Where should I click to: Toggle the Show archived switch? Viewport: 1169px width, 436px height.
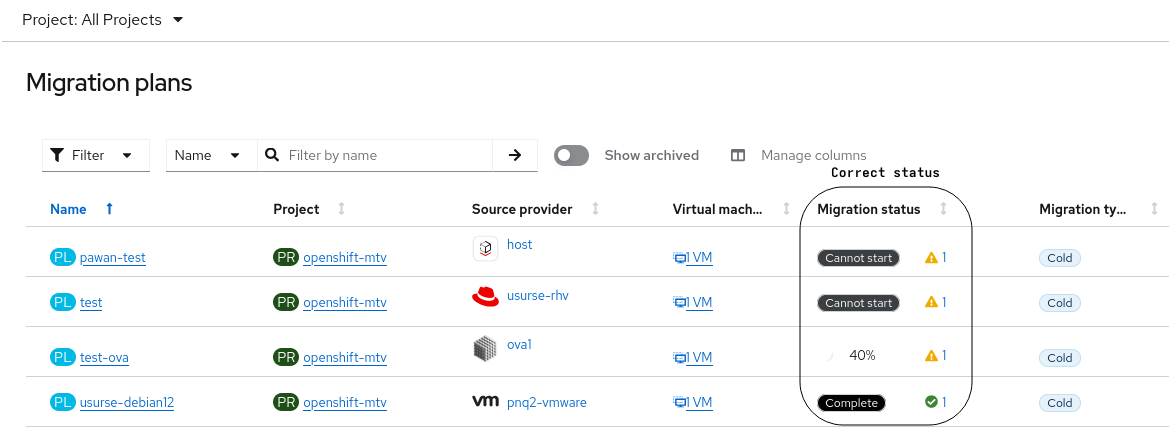click(572, 155)
